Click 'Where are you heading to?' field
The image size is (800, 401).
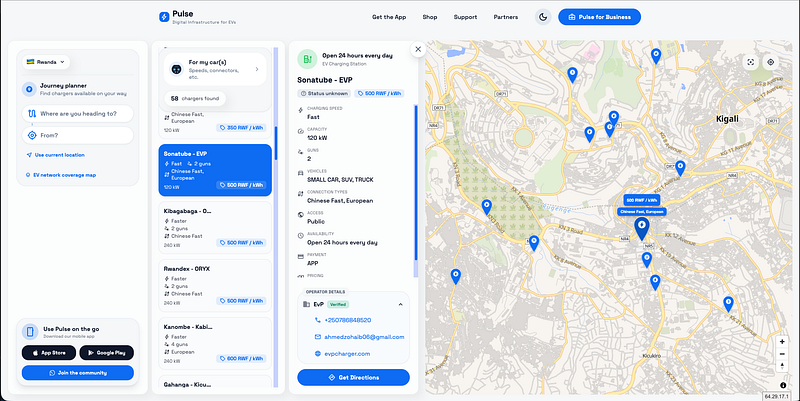point(78,114)
